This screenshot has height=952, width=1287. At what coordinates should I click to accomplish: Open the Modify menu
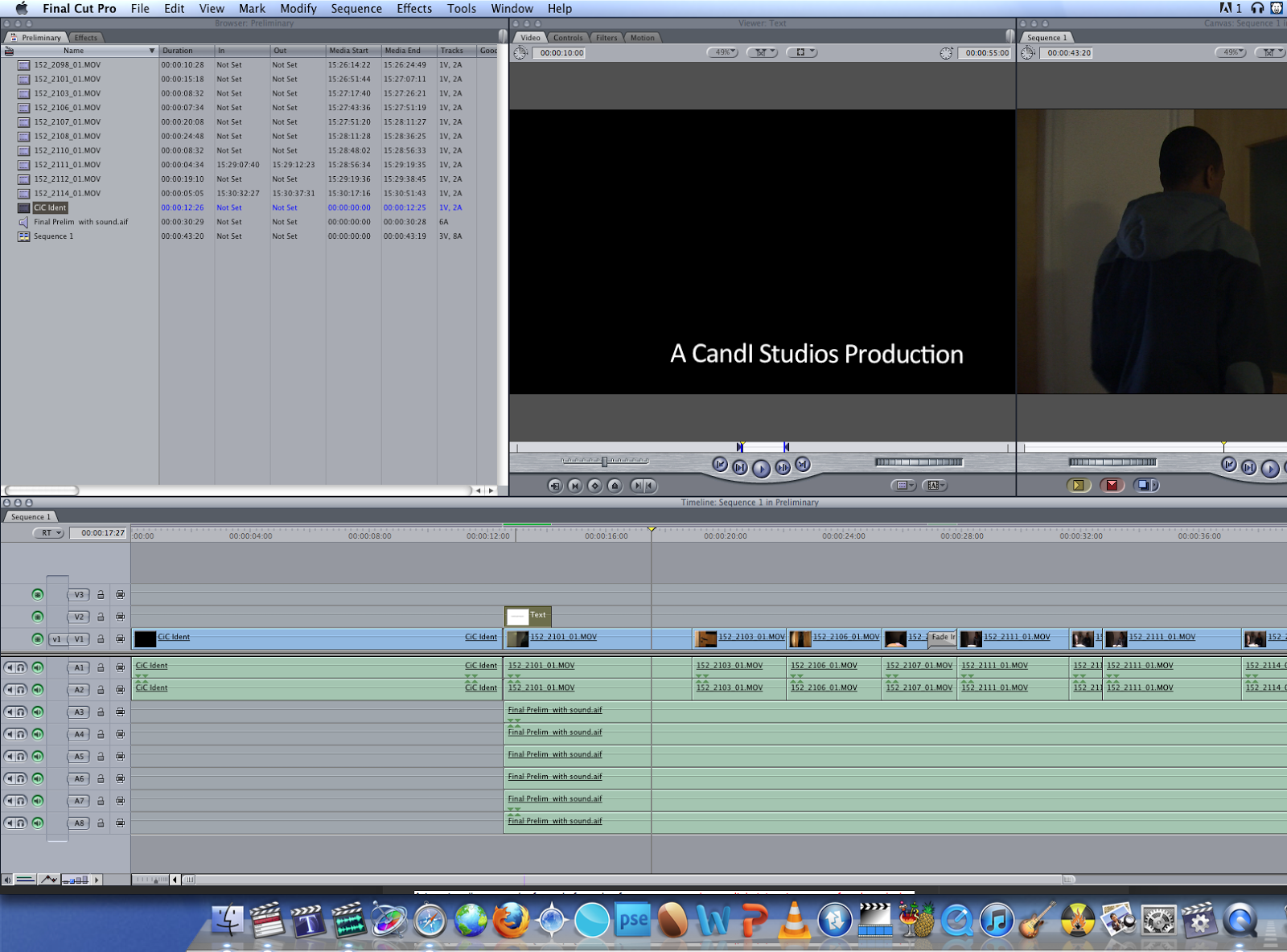(x=298, y=8)
